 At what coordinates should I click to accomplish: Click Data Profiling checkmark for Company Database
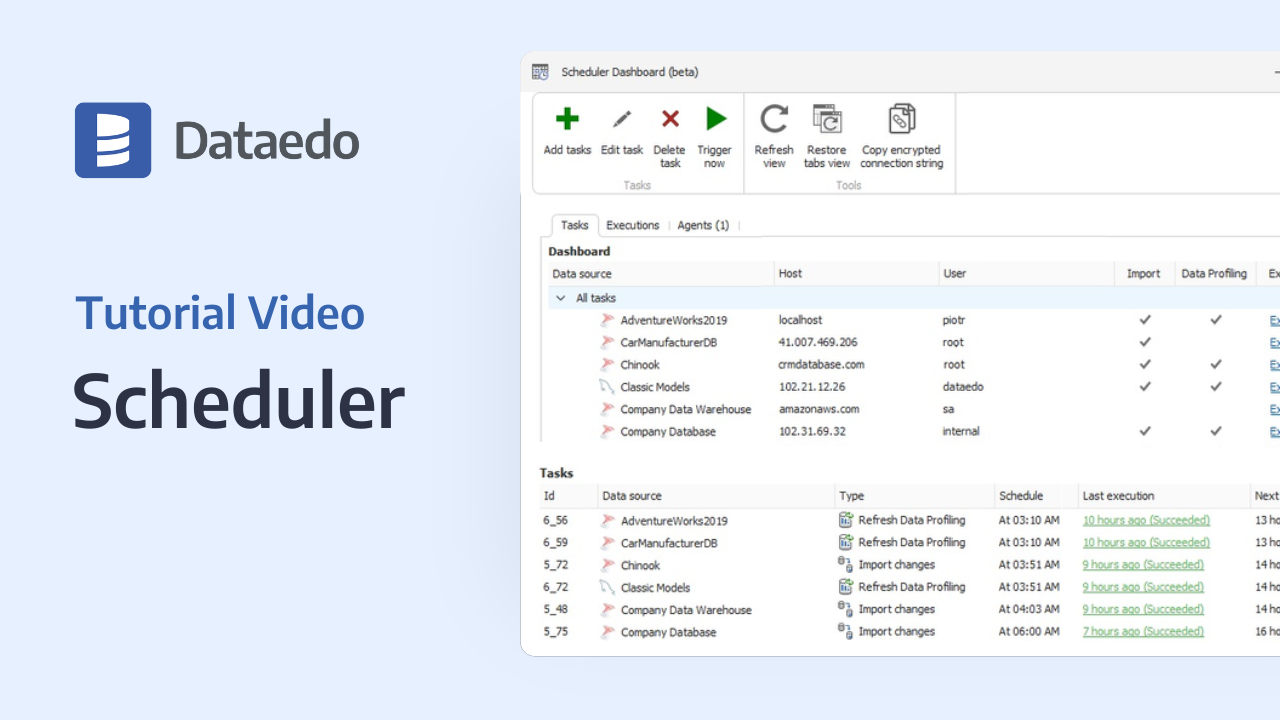(1216, 431)
